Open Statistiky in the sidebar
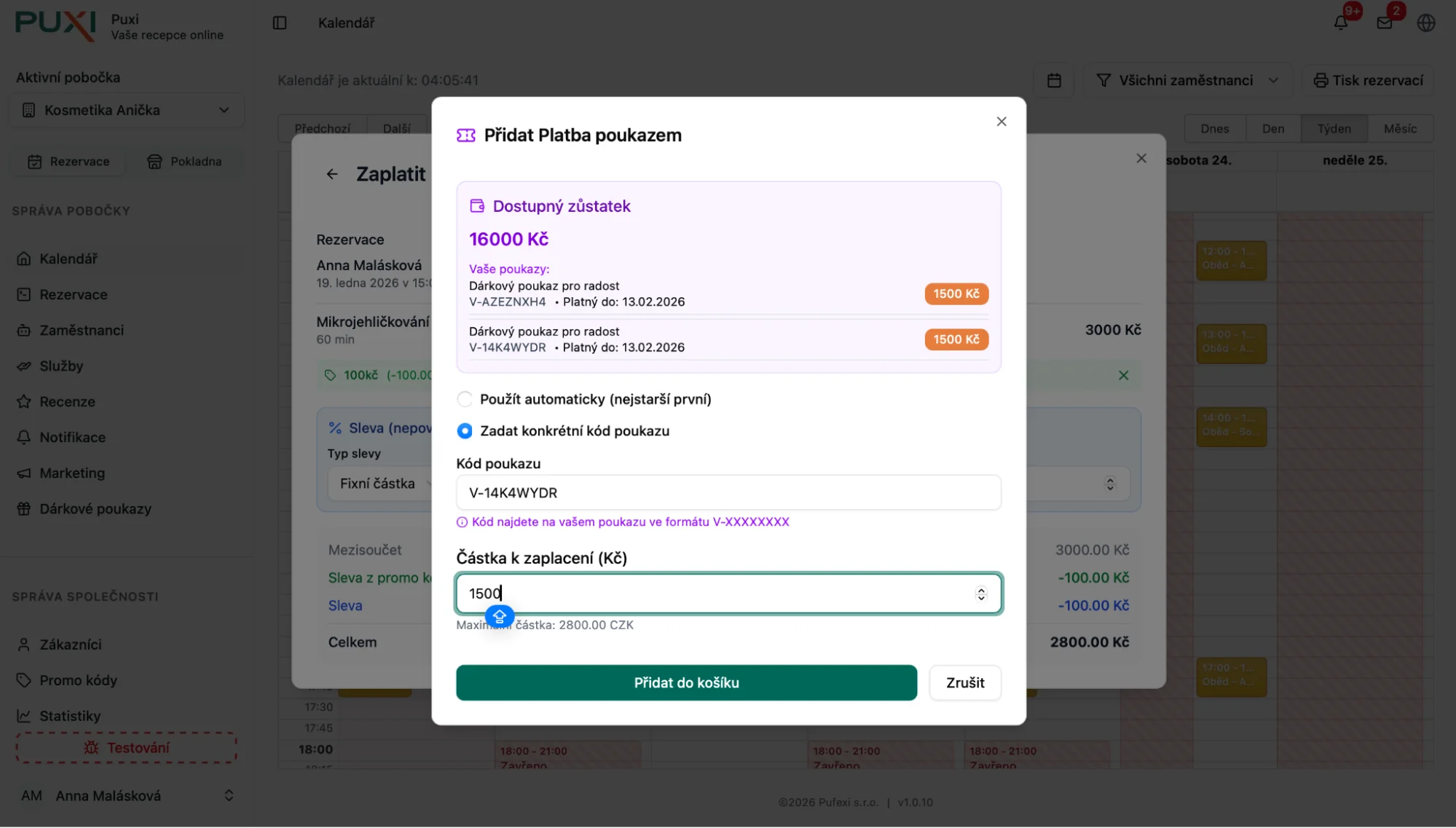 pyautogui.click(x=70, y=716)
